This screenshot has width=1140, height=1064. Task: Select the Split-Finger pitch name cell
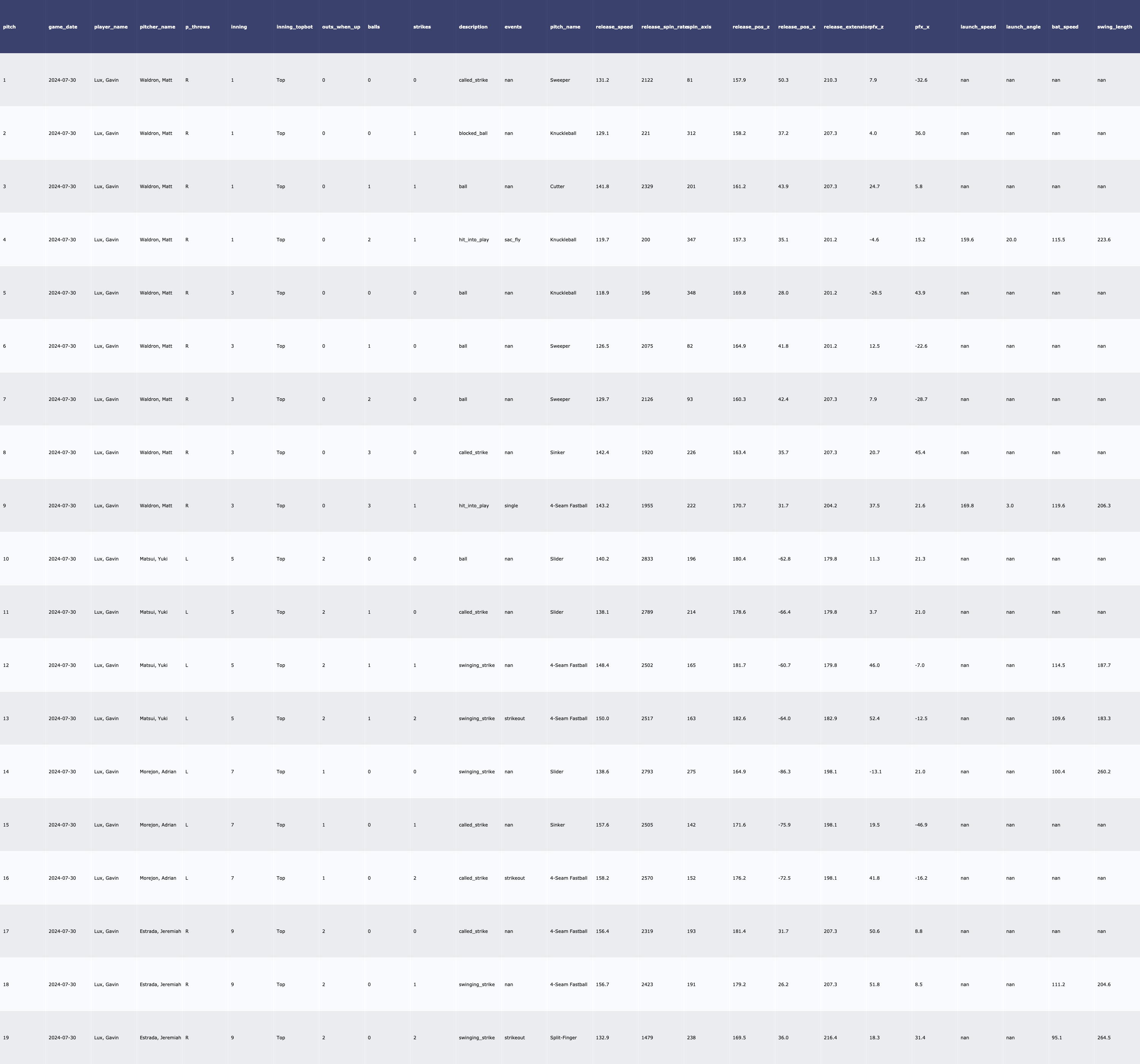click(x=563, y=1038)
